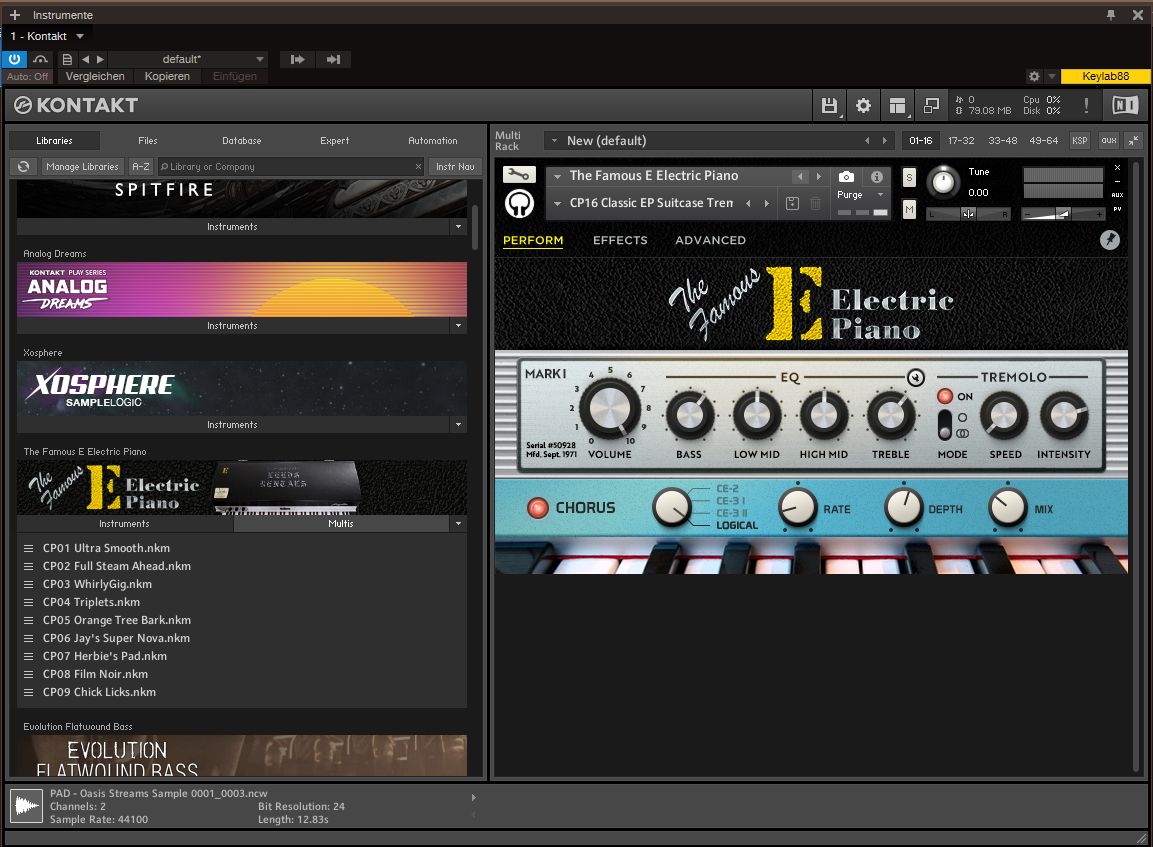The image size is (1153, 847).
Task: Click the headphone output icon
Action: (x=519, y=204)
